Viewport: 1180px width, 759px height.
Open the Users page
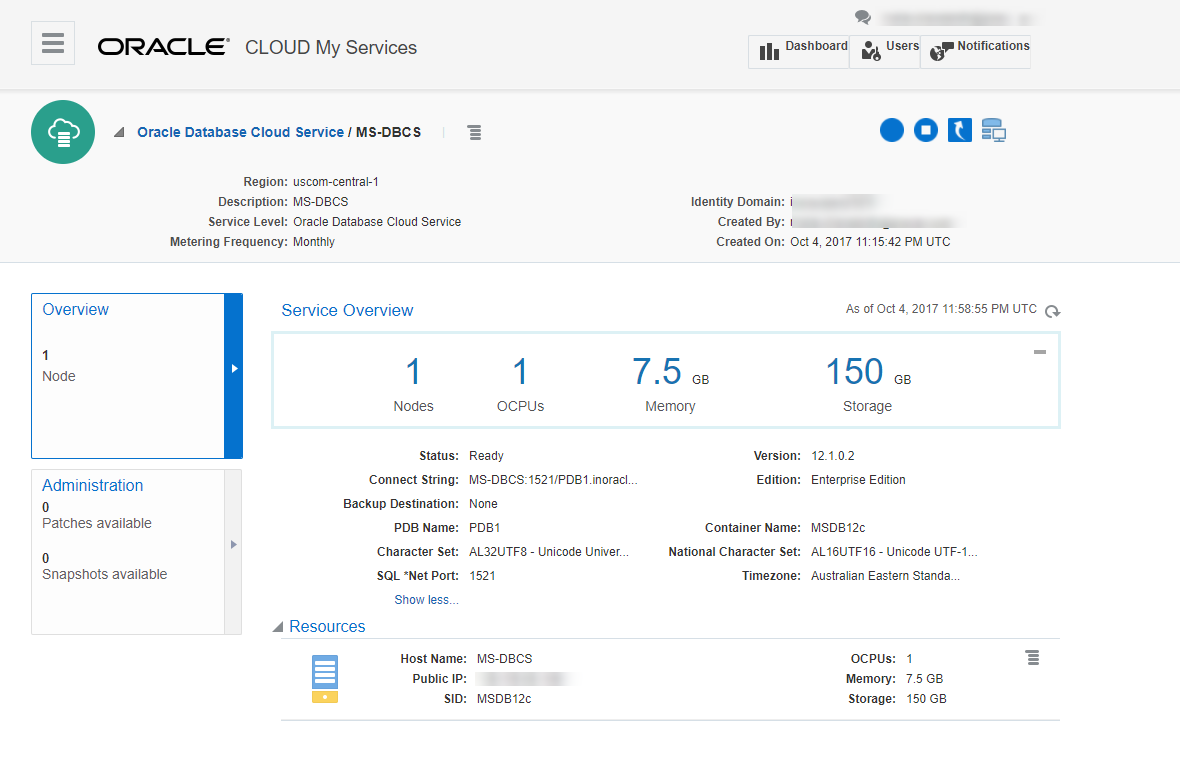tap(884, 51)
